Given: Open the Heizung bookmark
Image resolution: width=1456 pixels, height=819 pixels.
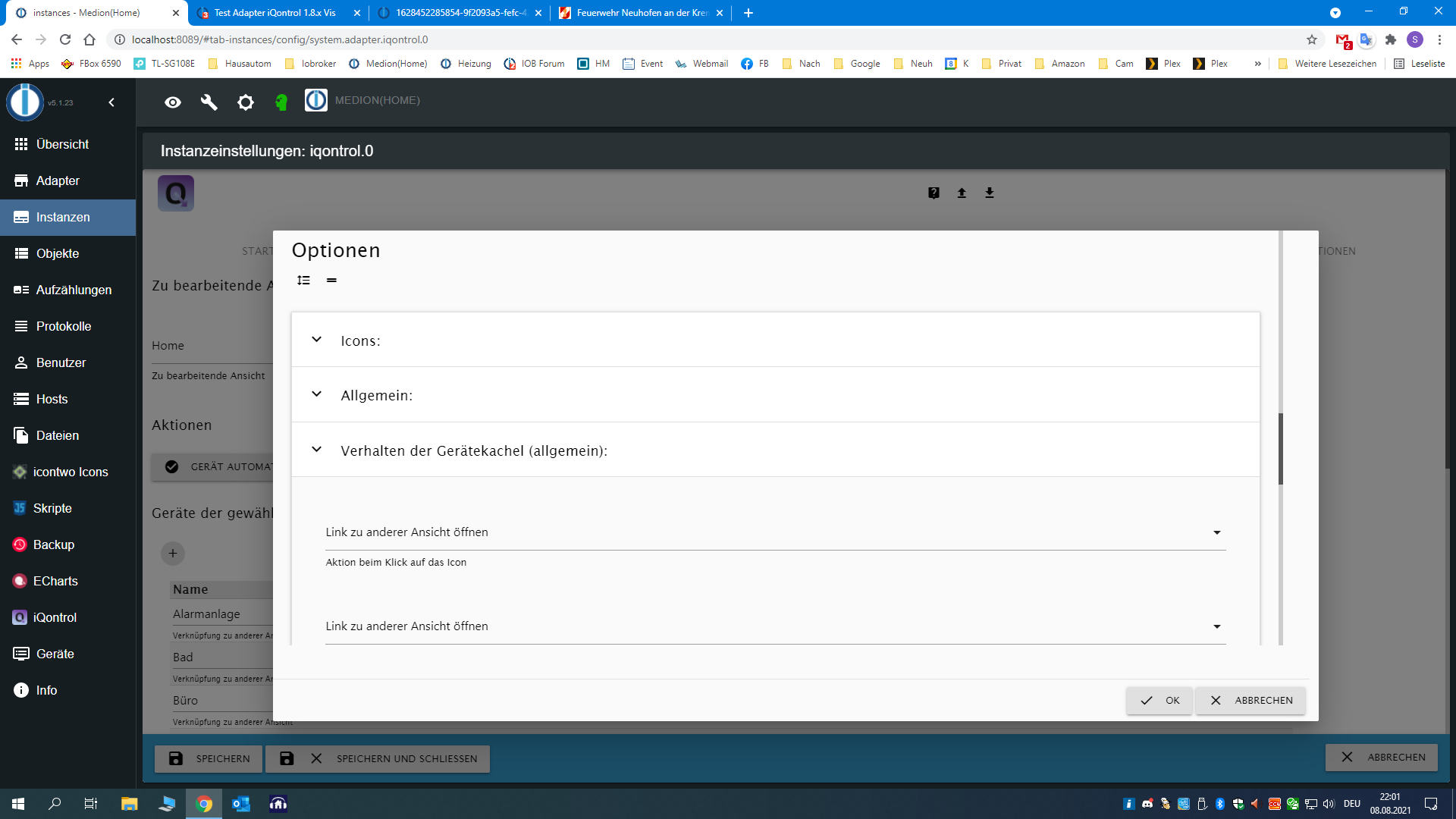Looking at the screenshot, I should click(466, 64).
